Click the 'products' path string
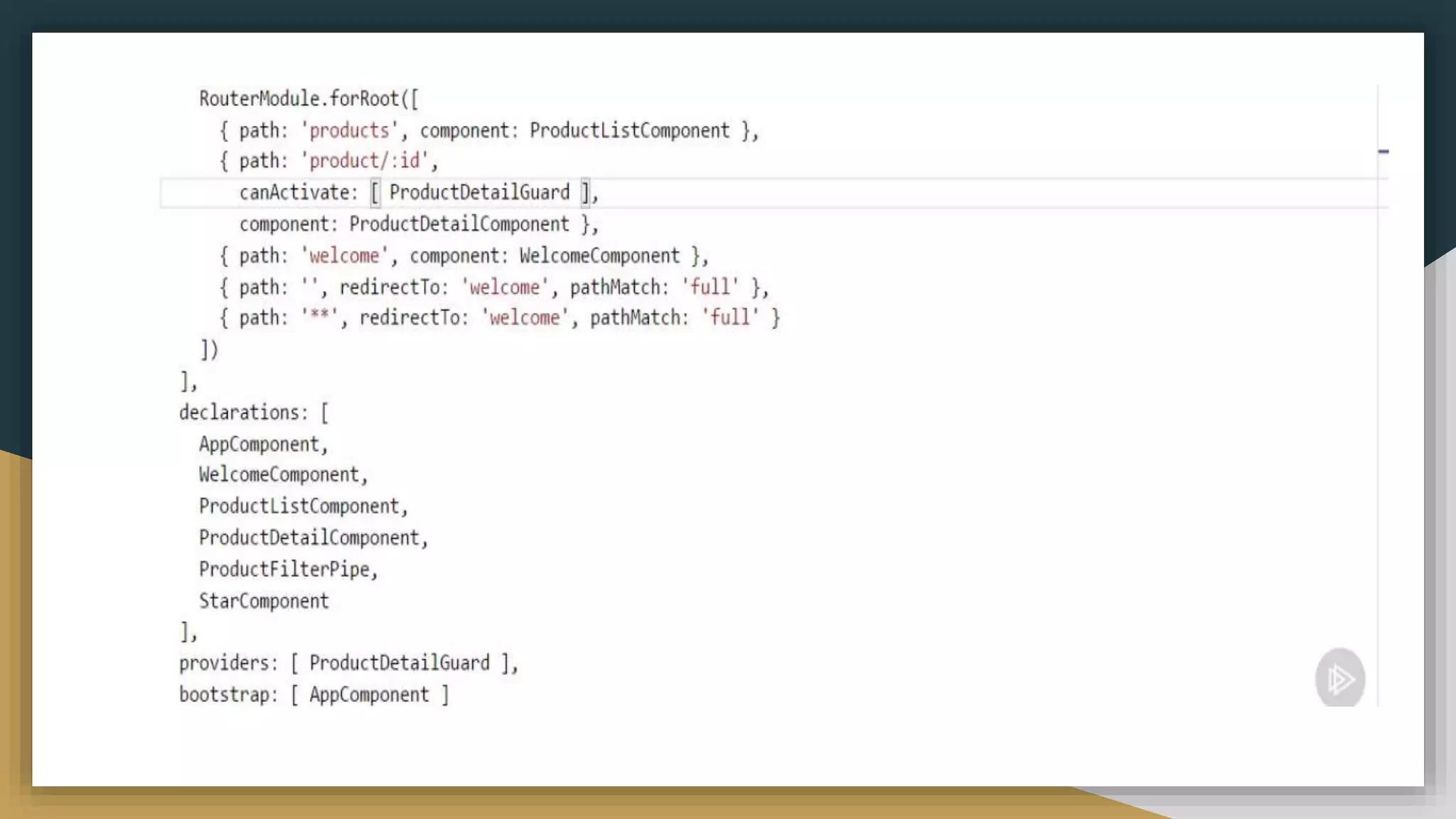Viewport: 1456px width, 819px height. click(349, 131)
